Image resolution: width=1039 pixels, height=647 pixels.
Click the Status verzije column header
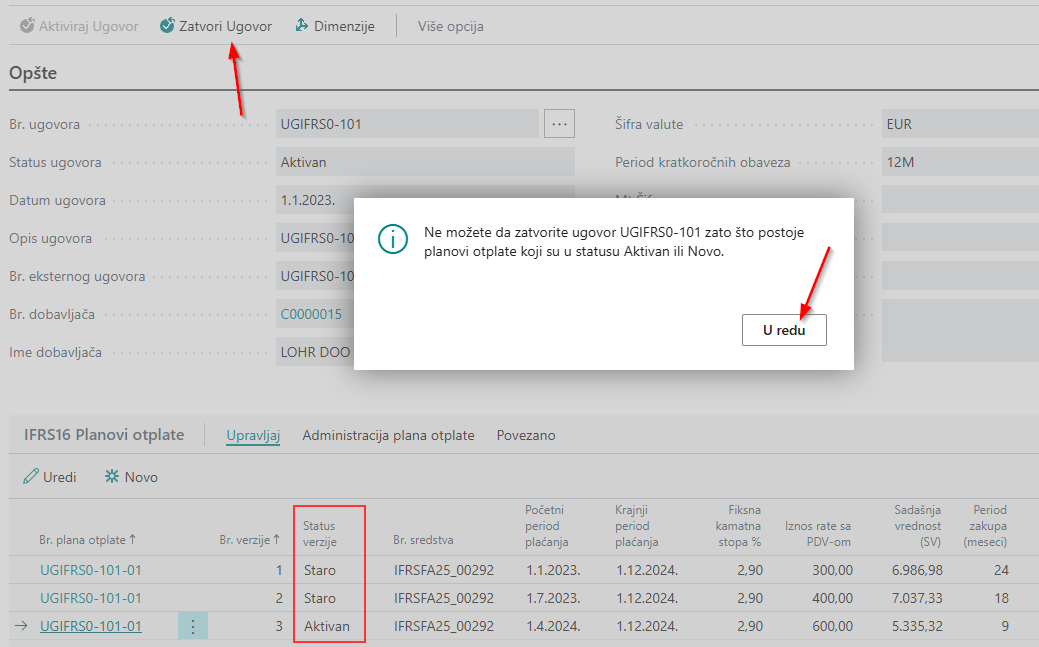[x=320, y=534]
